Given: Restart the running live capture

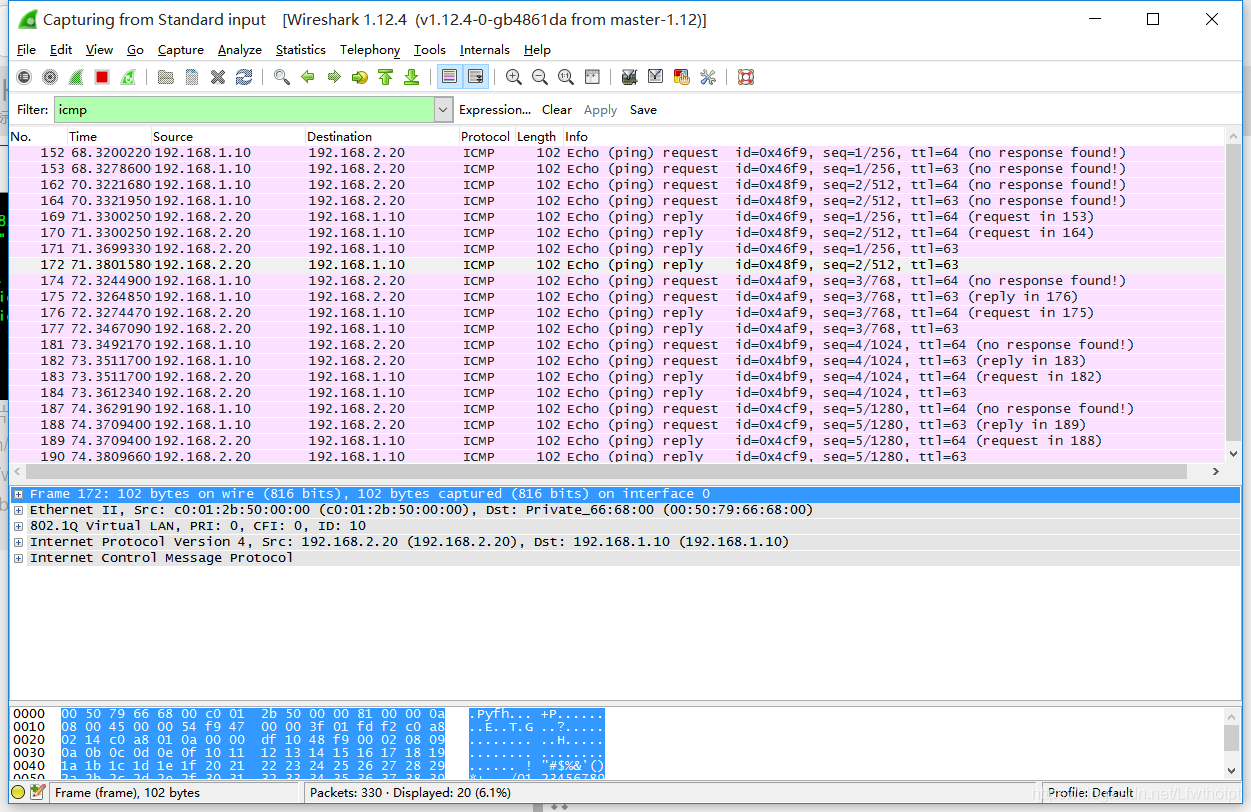Looking at the screenshot, I should [x=128, y=77].
